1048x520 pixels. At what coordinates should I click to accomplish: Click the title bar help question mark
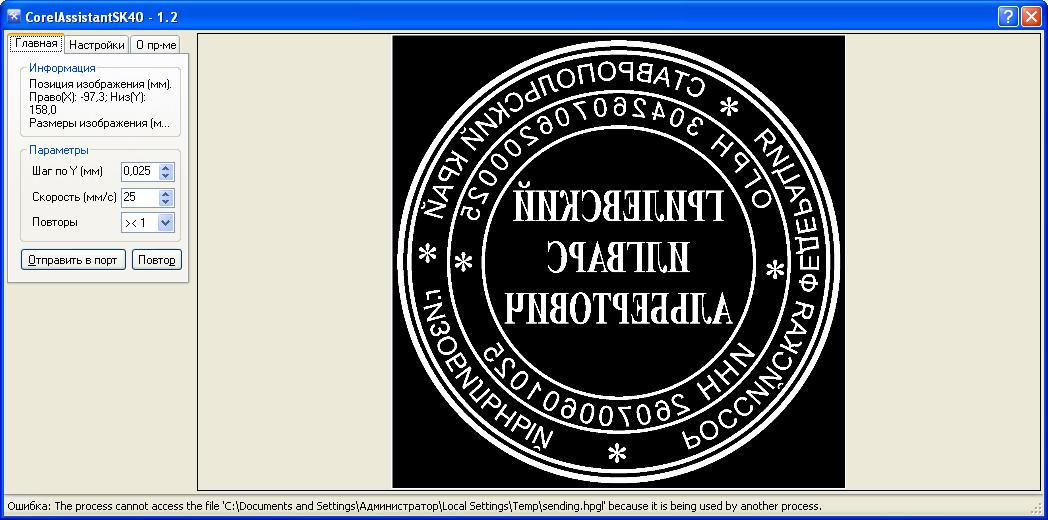point(1008,16)
